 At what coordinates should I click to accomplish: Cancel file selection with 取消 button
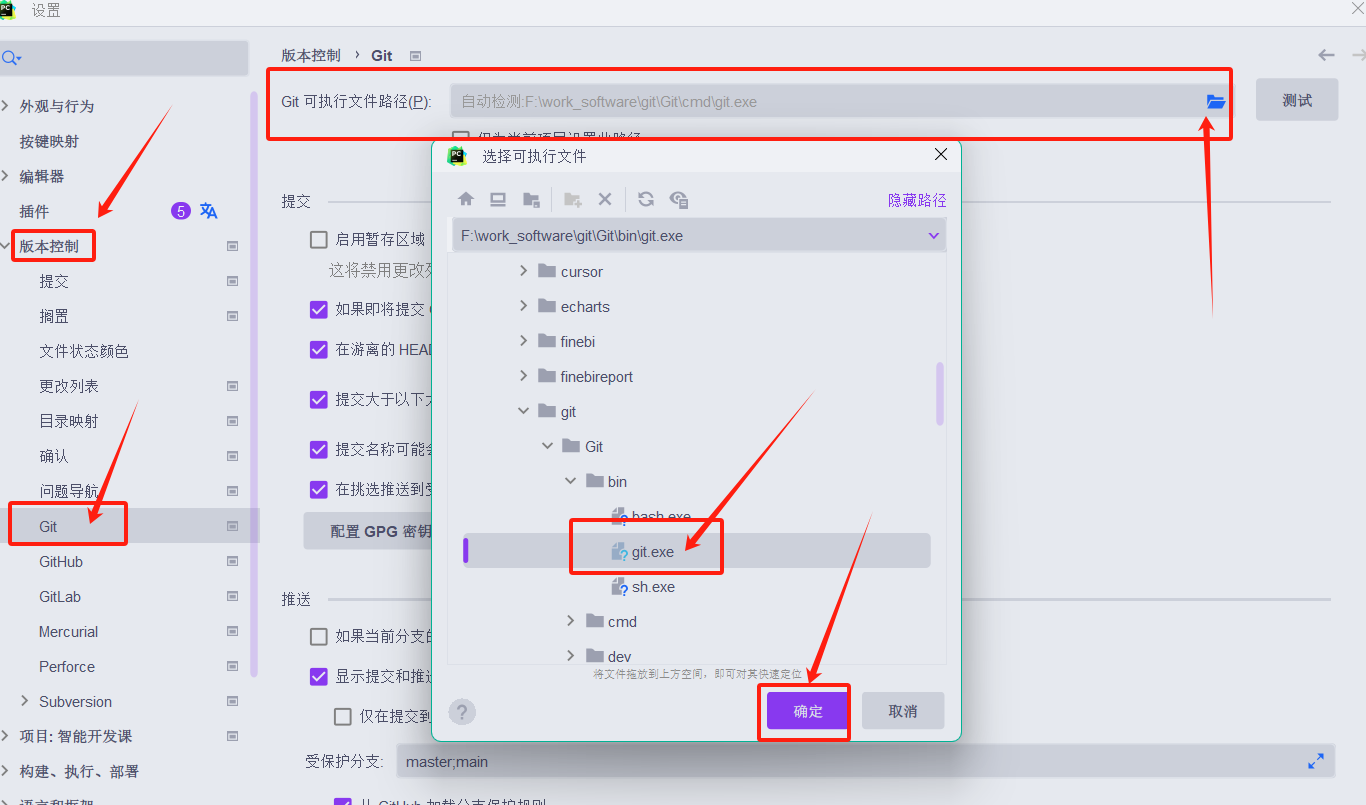pyautogui.click(x=903, y=711)
